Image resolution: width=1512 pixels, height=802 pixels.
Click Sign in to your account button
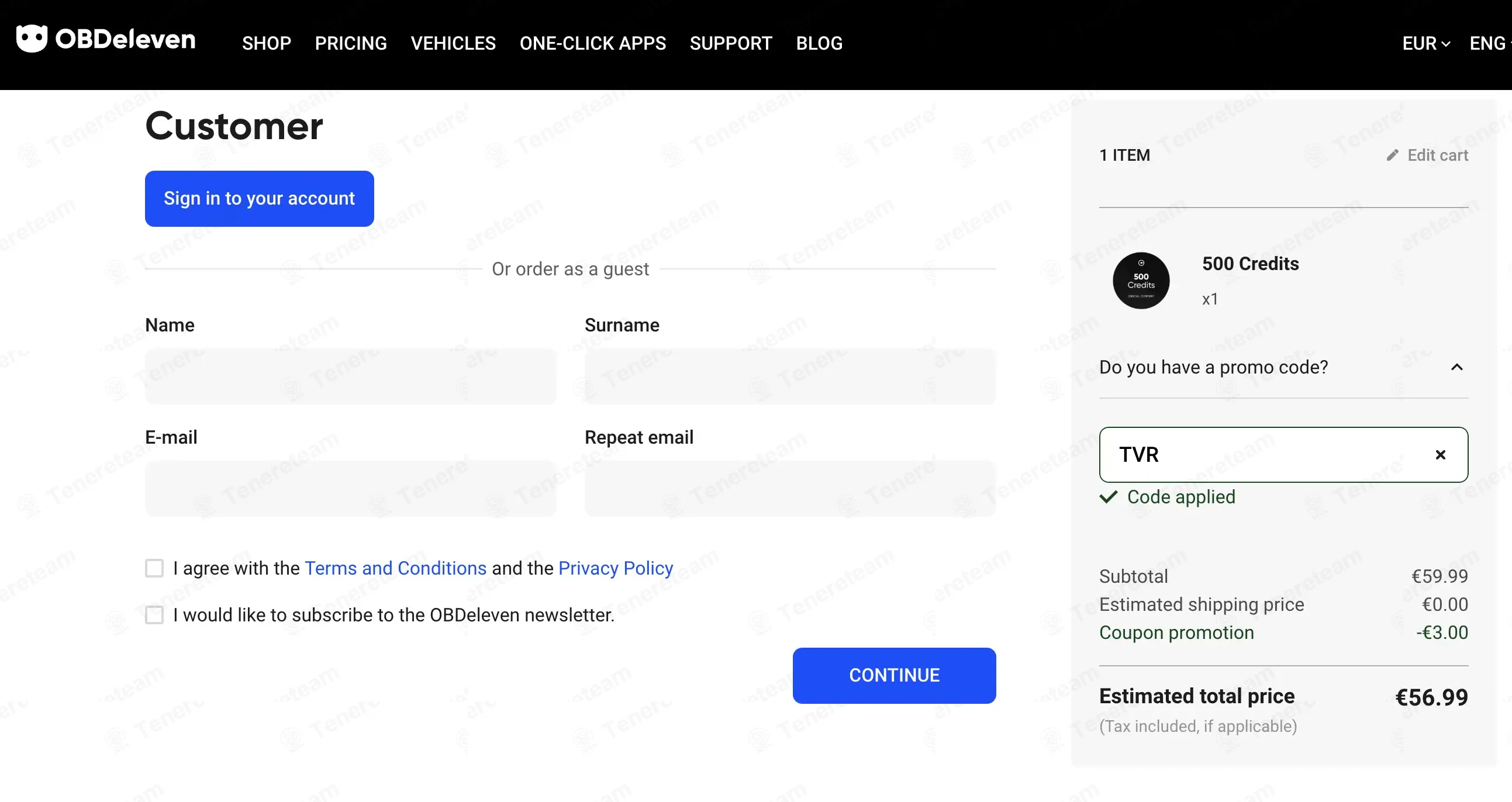(260, 198)
